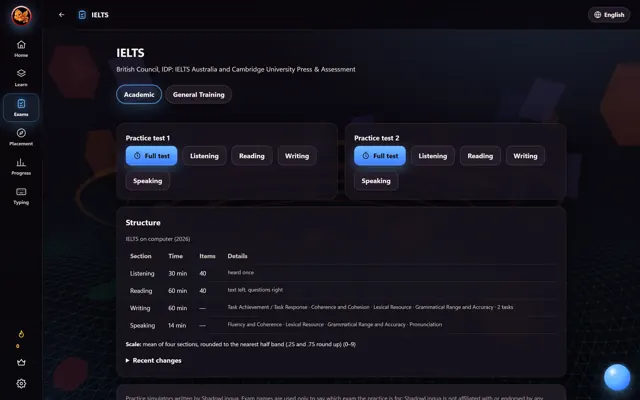Click the Listening row in Structure table
The height and width of the screenshot is (400, 640).
click(x=341, y=273)
